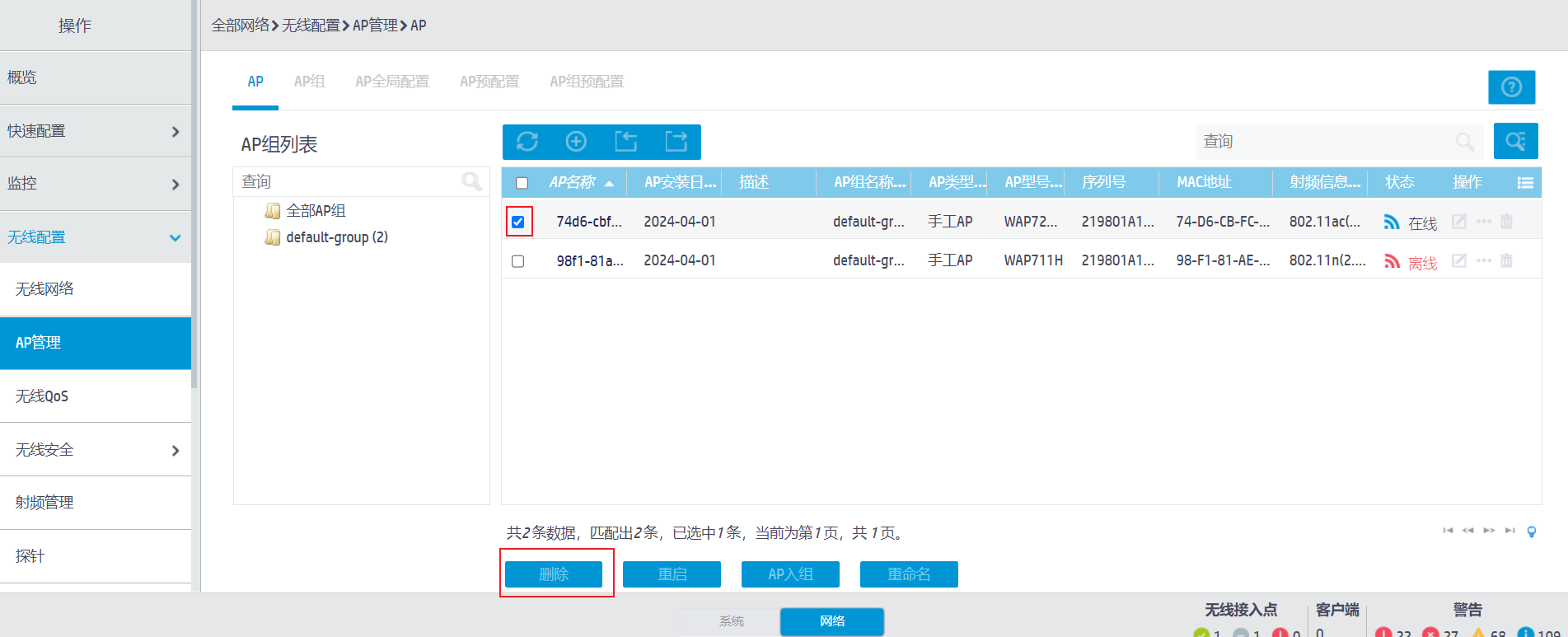This screenshot has width=1568, height=637.
Task: Click the refresh icon in the AP toolbar
Action: pyautogui.click(x=527, y=142)
